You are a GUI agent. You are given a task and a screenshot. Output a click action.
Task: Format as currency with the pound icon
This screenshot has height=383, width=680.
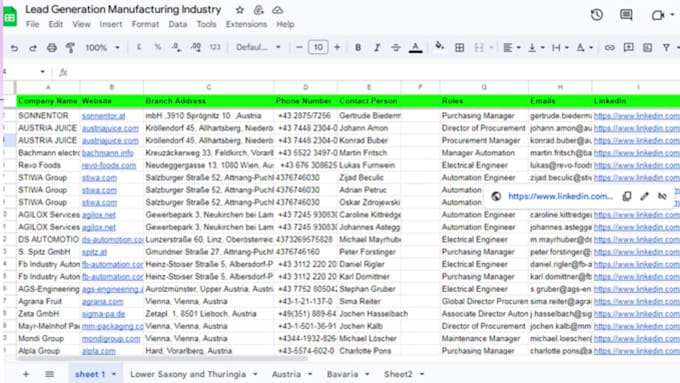pos(139,47)
